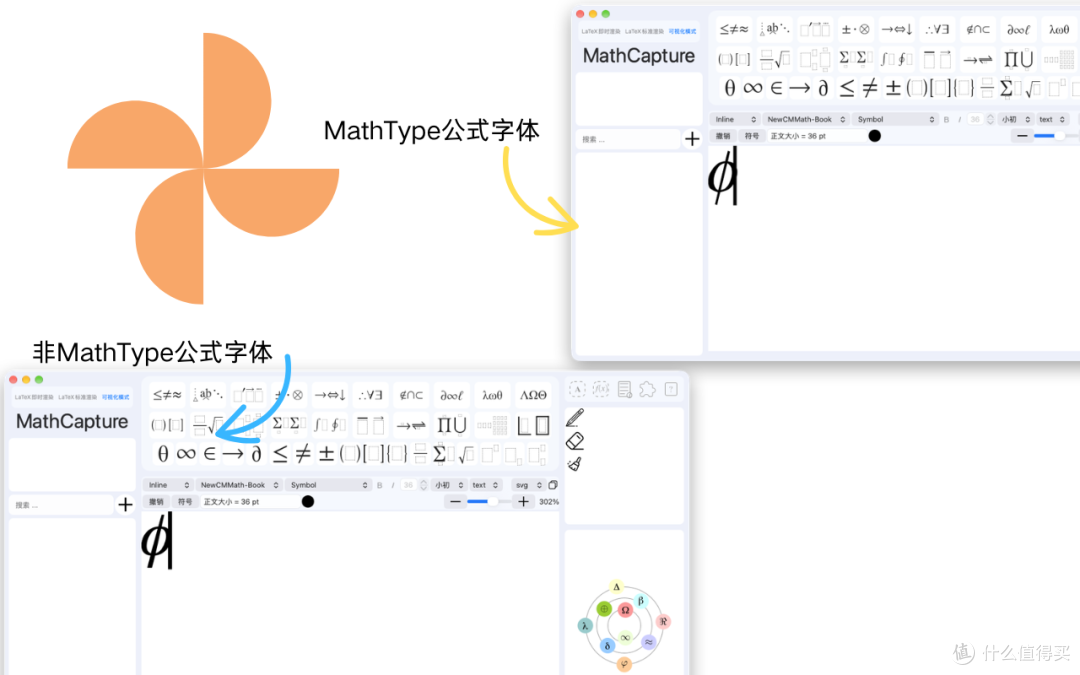
Task: Open black color swatch in upper window
Action: [x=875, y=136]
